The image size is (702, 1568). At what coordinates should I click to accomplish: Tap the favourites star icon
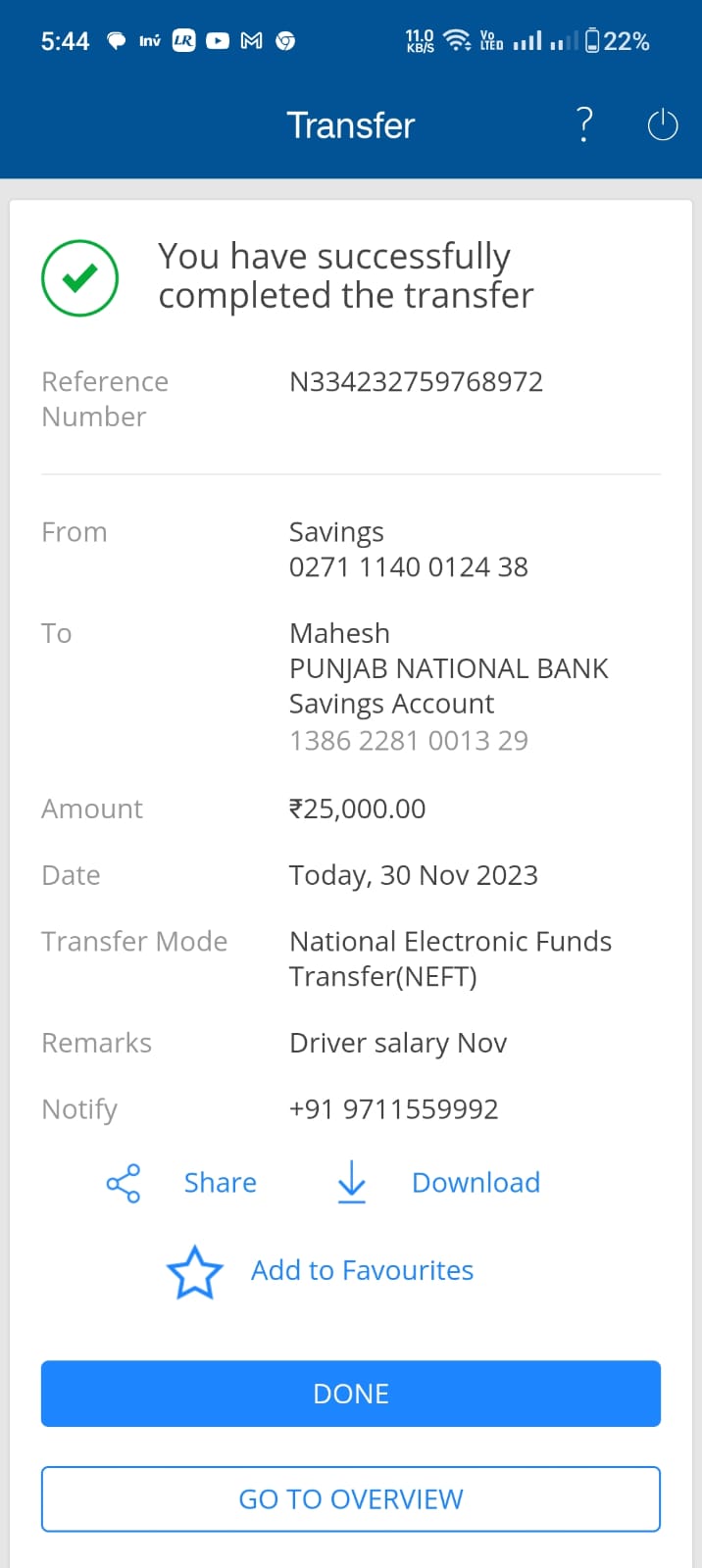pyautogui.click(x=195, y=1272)
